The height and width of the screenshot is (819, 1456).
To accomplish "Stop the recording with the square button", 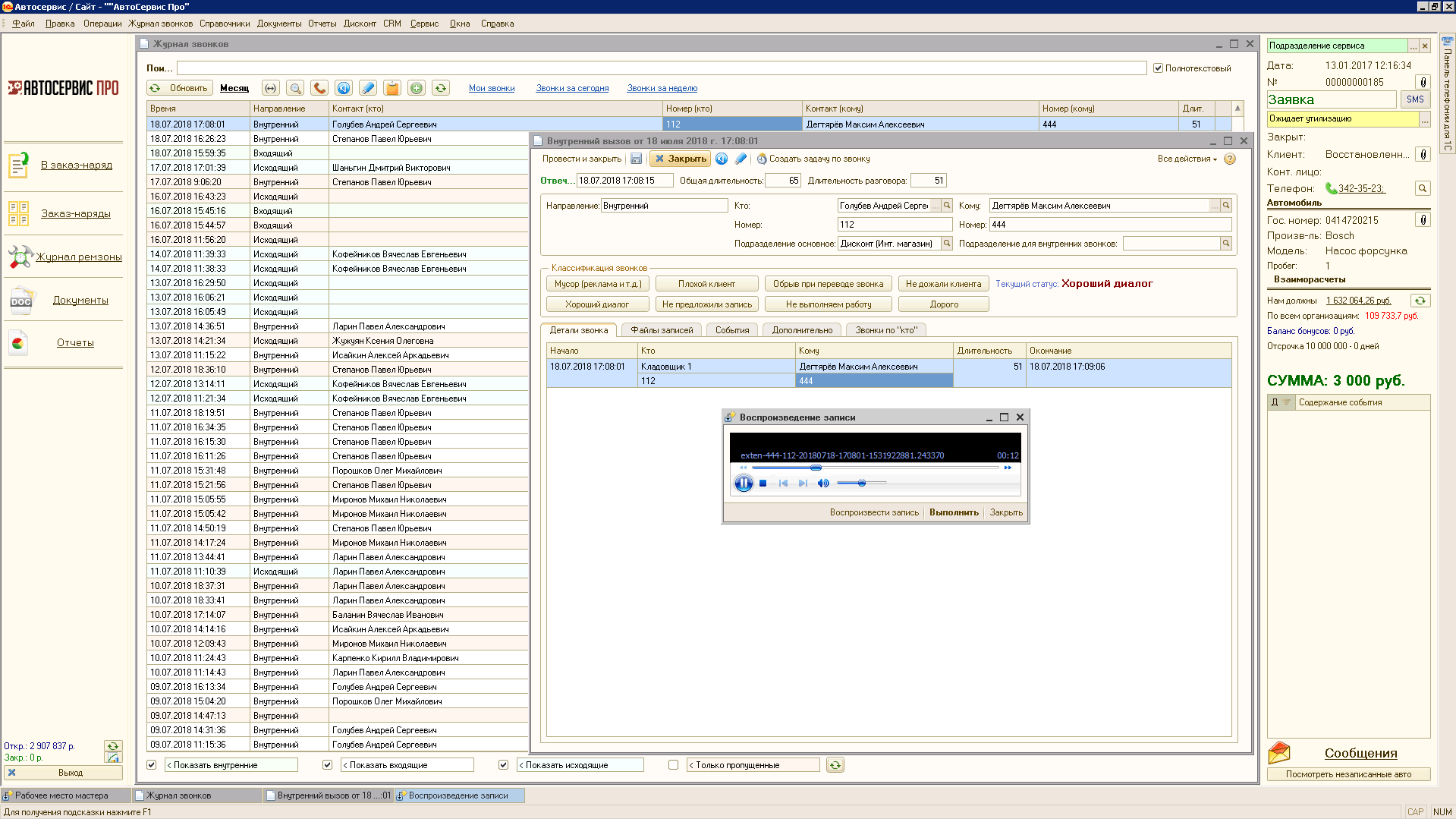I will point(763,484).
